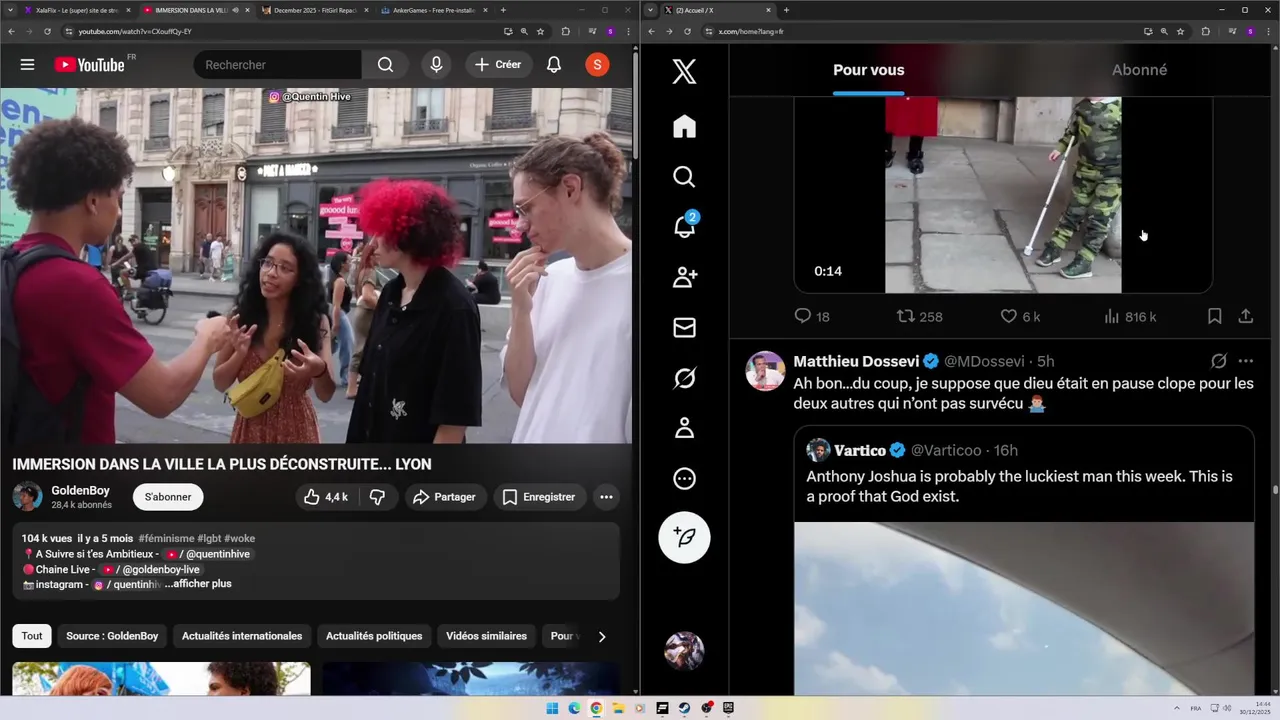Open X profile person icon
The width and height of the screenshot is (1280, 720).
pos(684,428)
